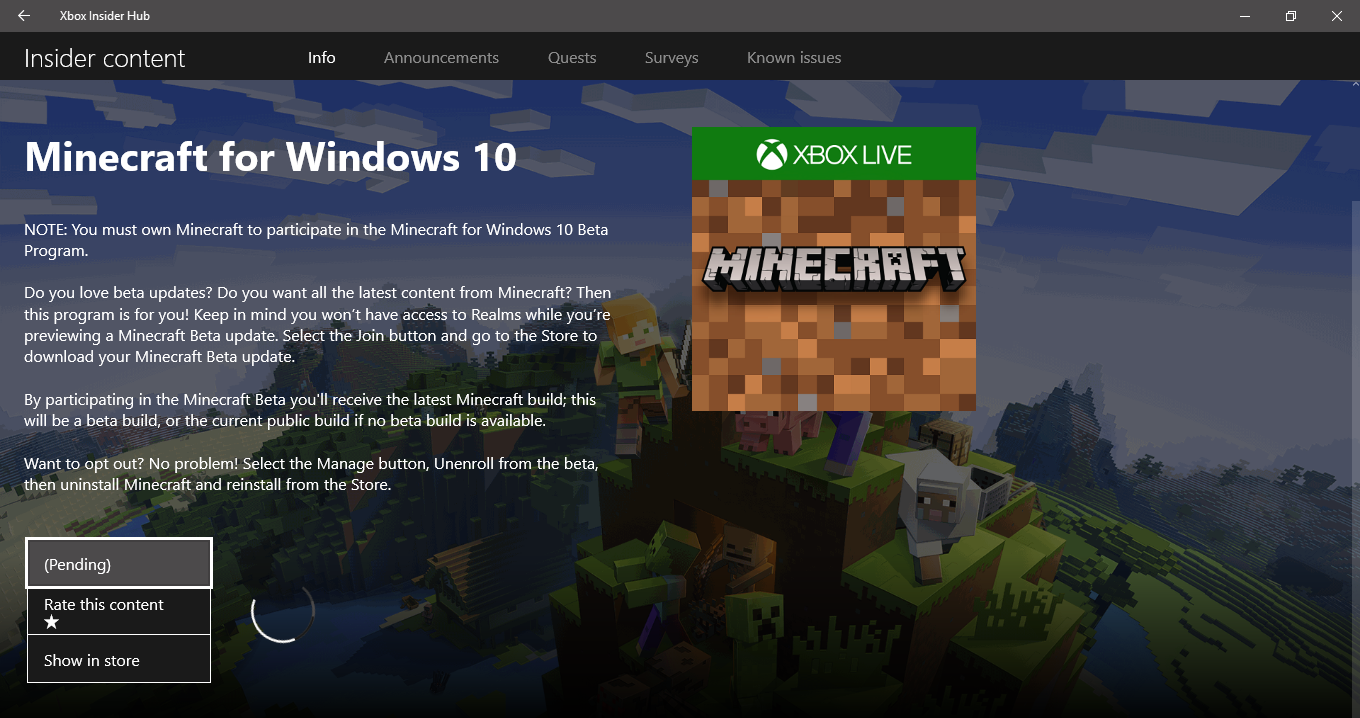Open the Info tab
1360x718 pixels.
pos(322,58)
